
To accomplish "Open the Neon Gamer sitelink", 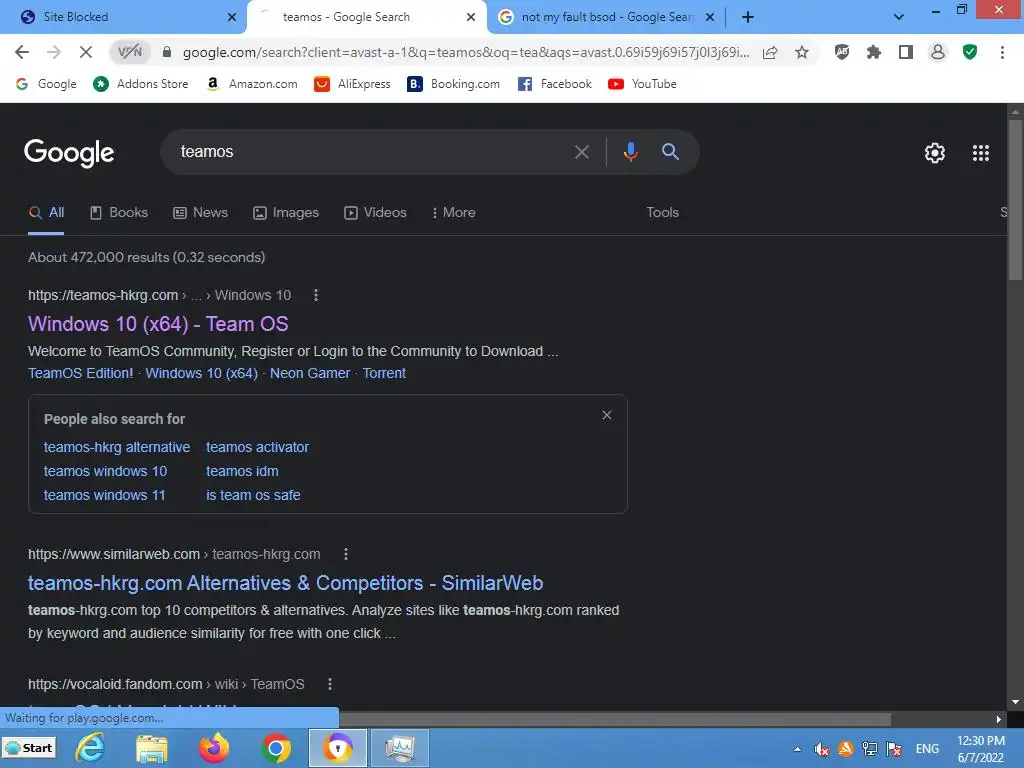I will coord(310,373).
